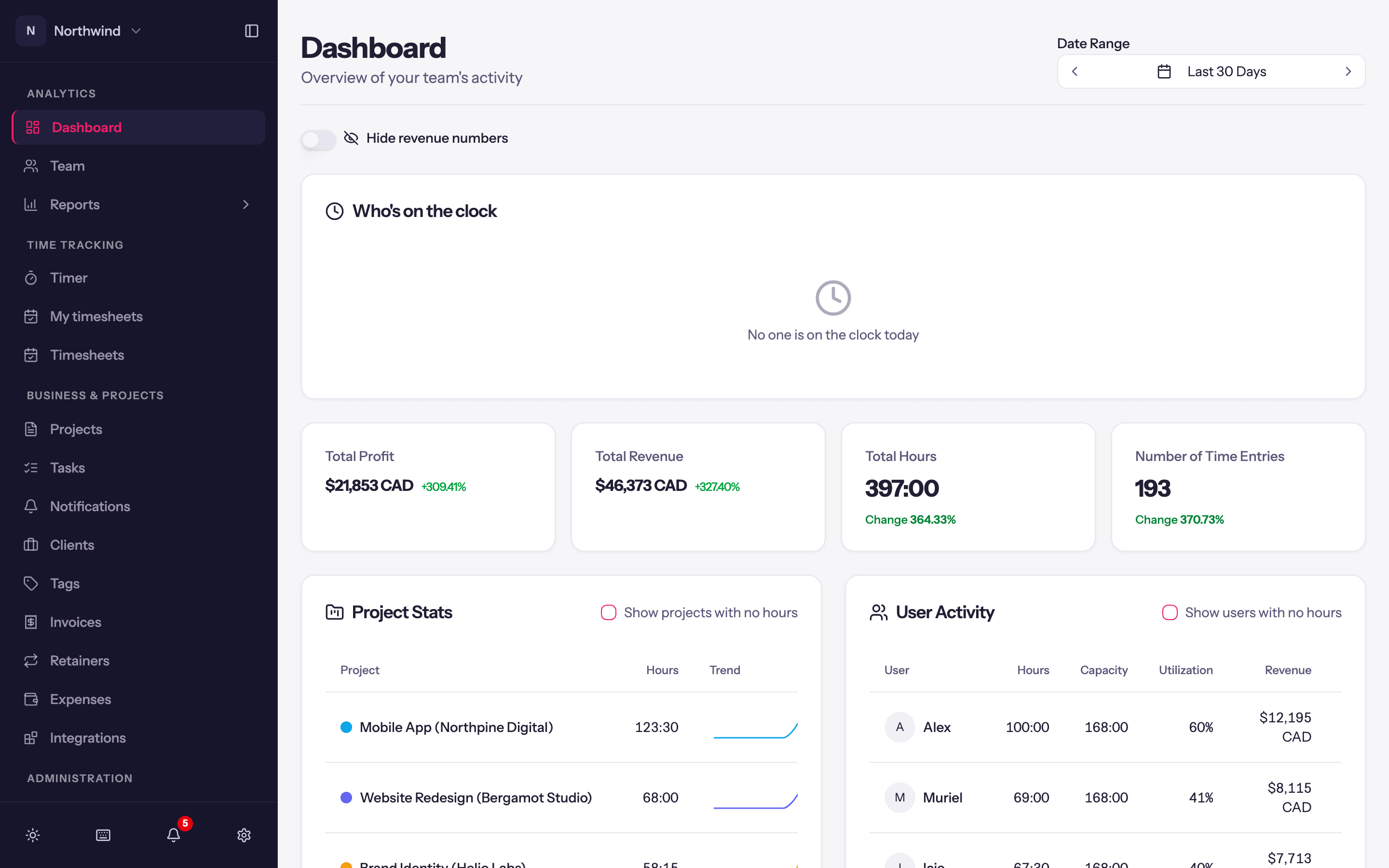Open the Timesheets page

pyautogui.click(x=138, y=355)
